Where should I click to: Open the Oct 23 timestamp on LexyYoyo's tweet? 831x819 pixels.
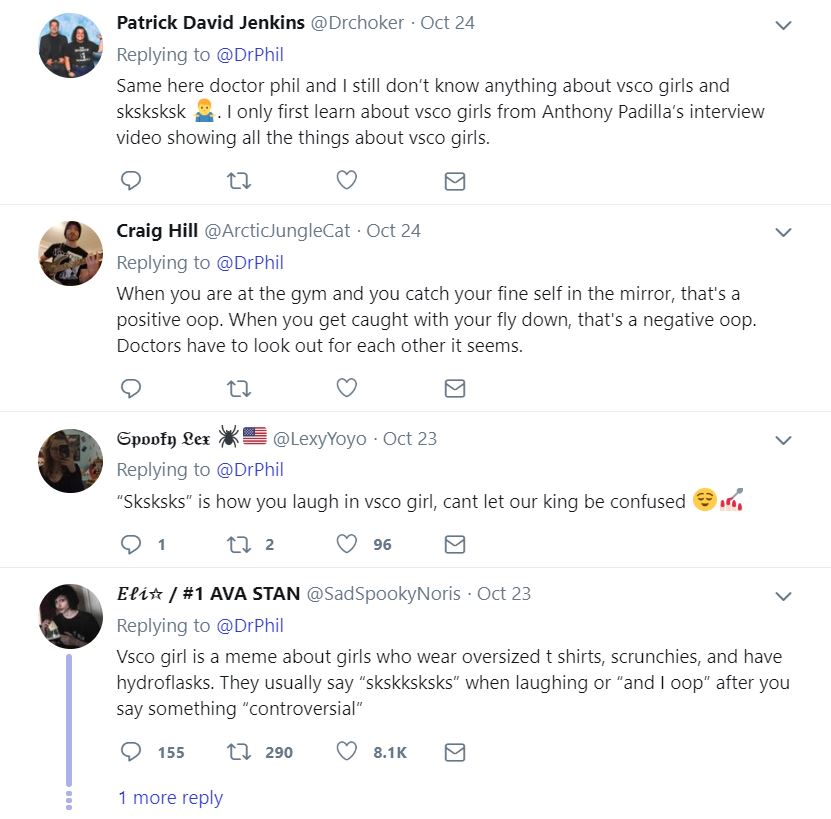pyautogui.click(x=410, y=438)
